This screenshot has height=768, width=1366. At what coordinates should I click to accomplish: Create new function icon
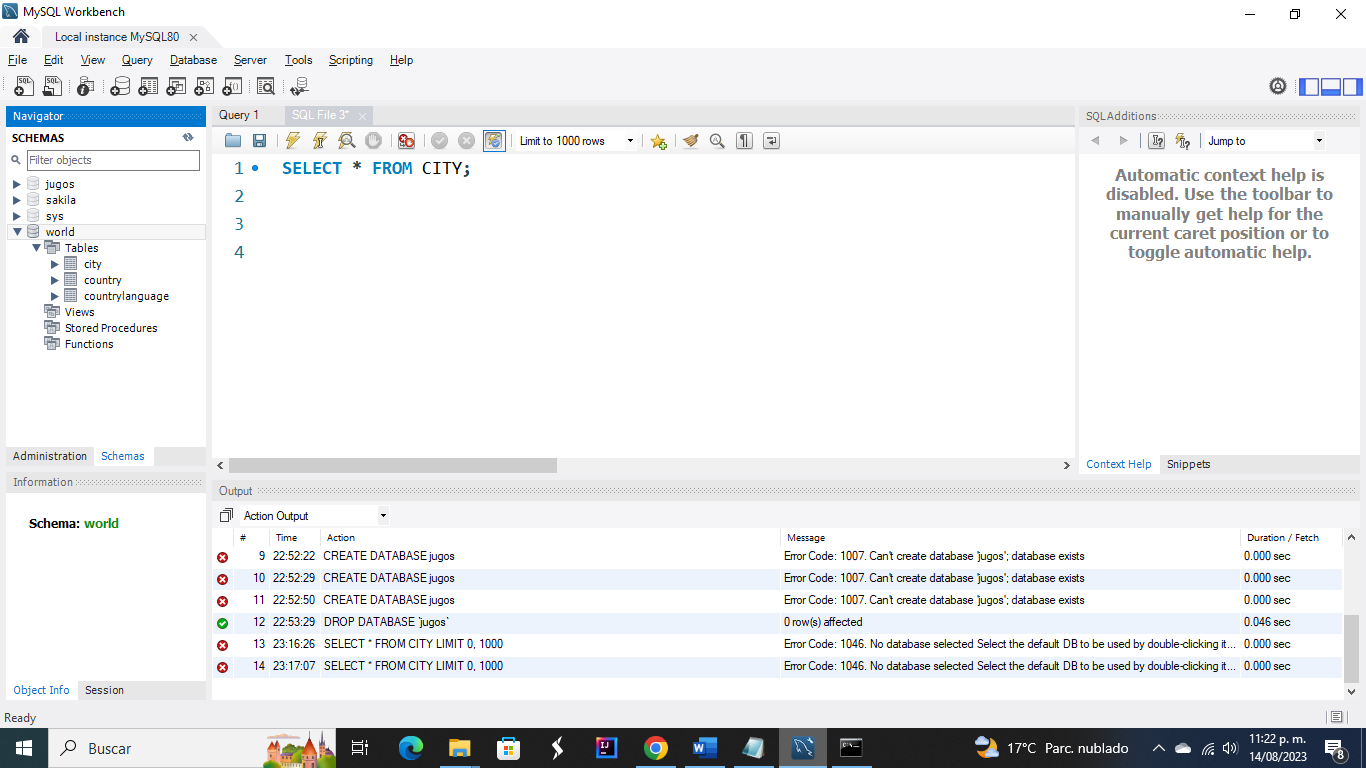click(232, 86)
